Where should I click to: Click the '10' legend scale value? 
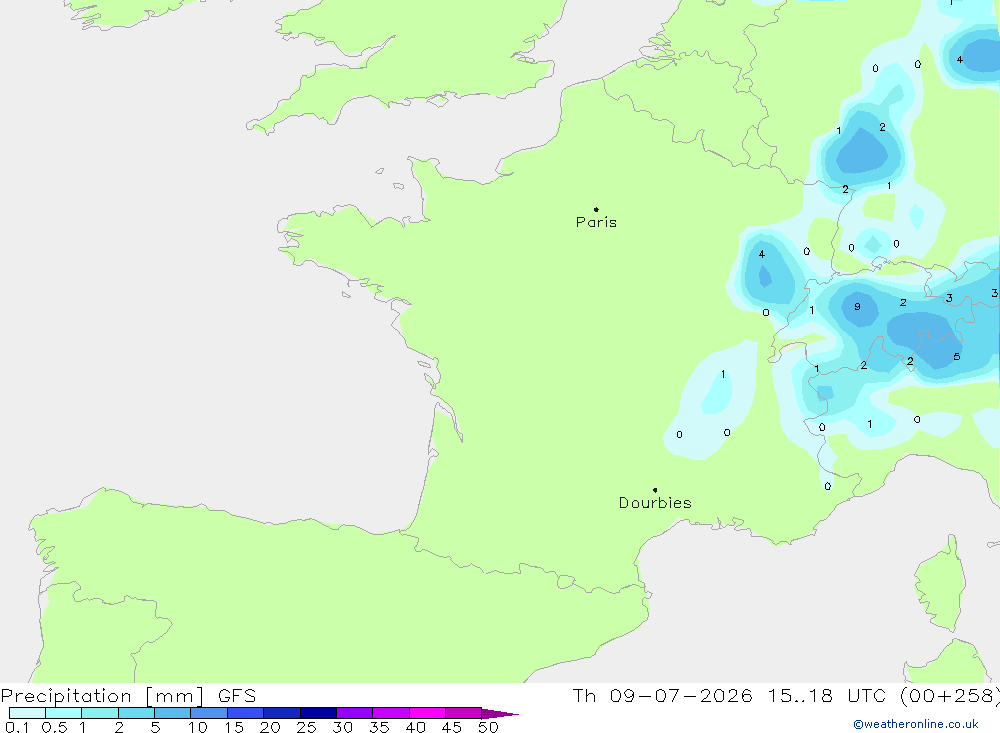(x=198, y=727)
